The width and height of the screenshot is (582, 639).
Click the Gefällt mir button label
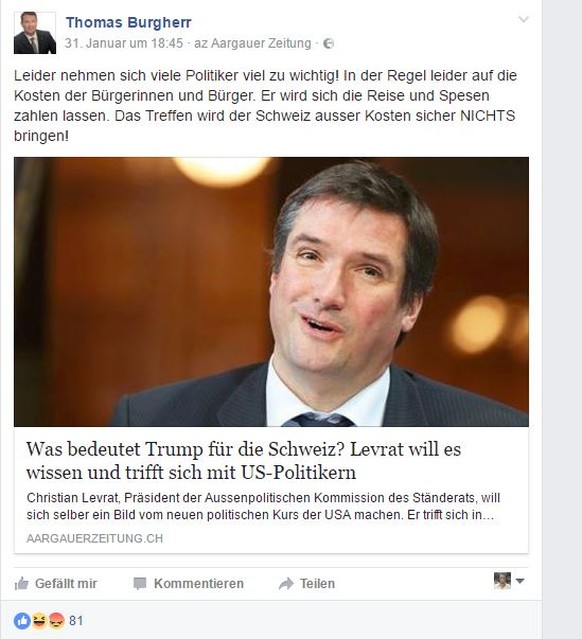(x=66, y=584)
